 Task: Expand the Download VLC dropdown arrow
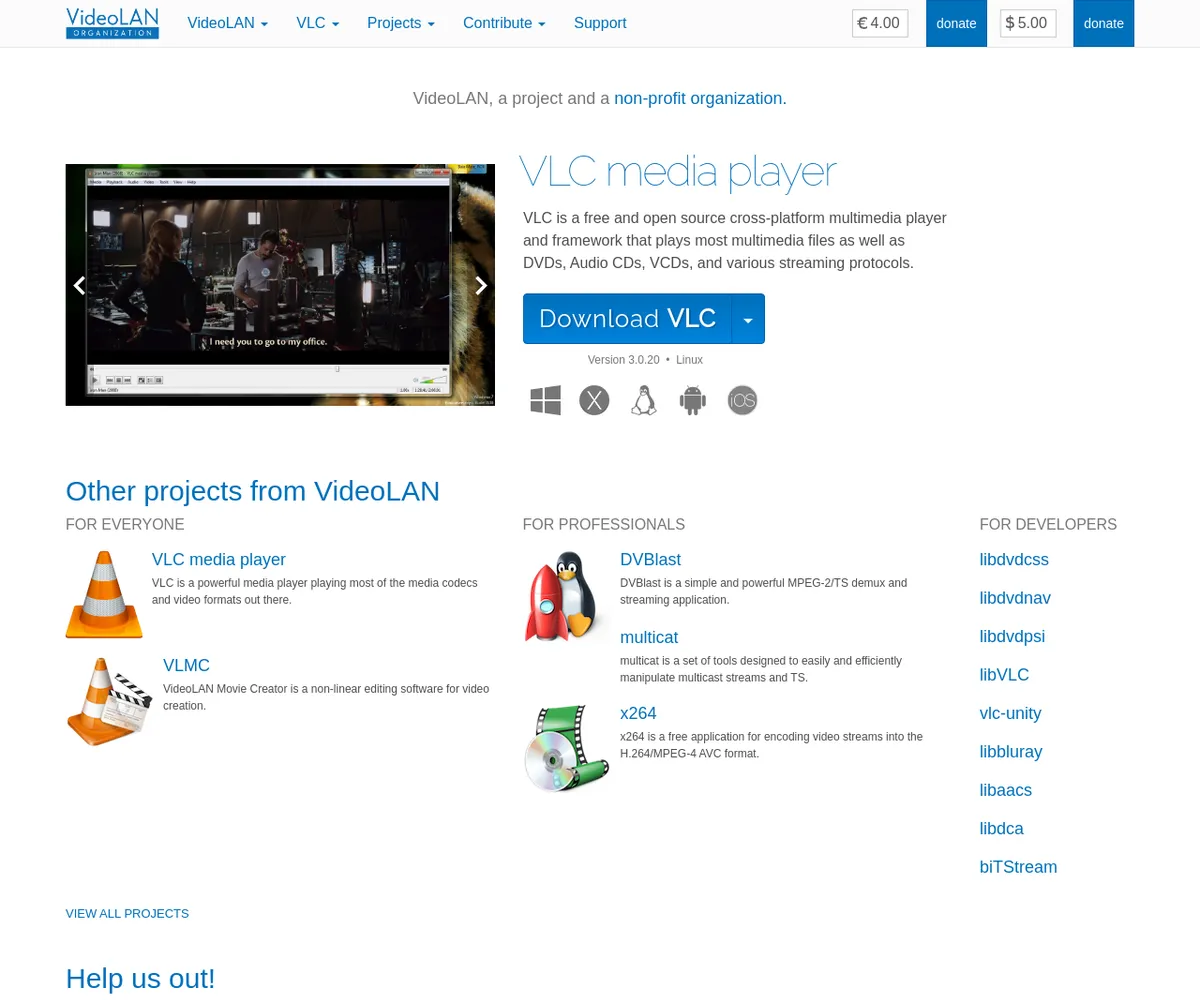(748, 319)
